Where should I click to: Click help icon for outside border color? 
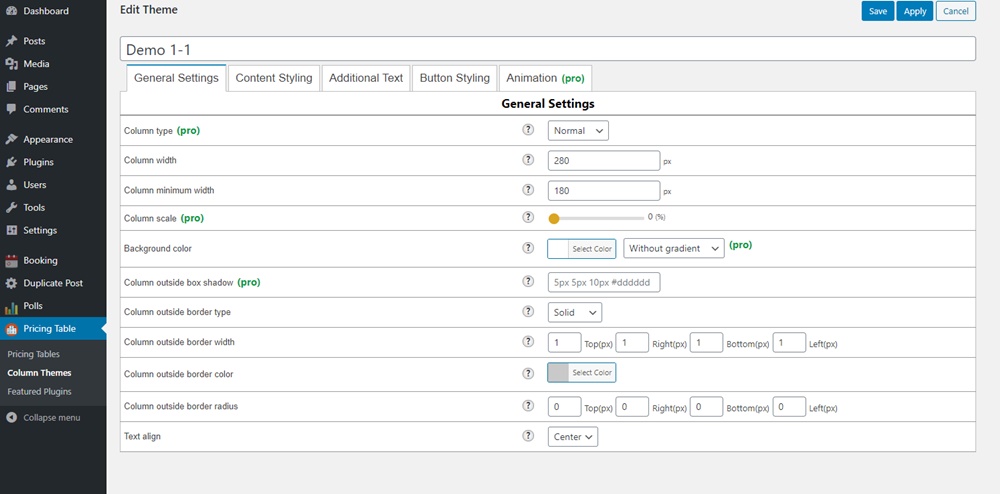coord(528,373)
